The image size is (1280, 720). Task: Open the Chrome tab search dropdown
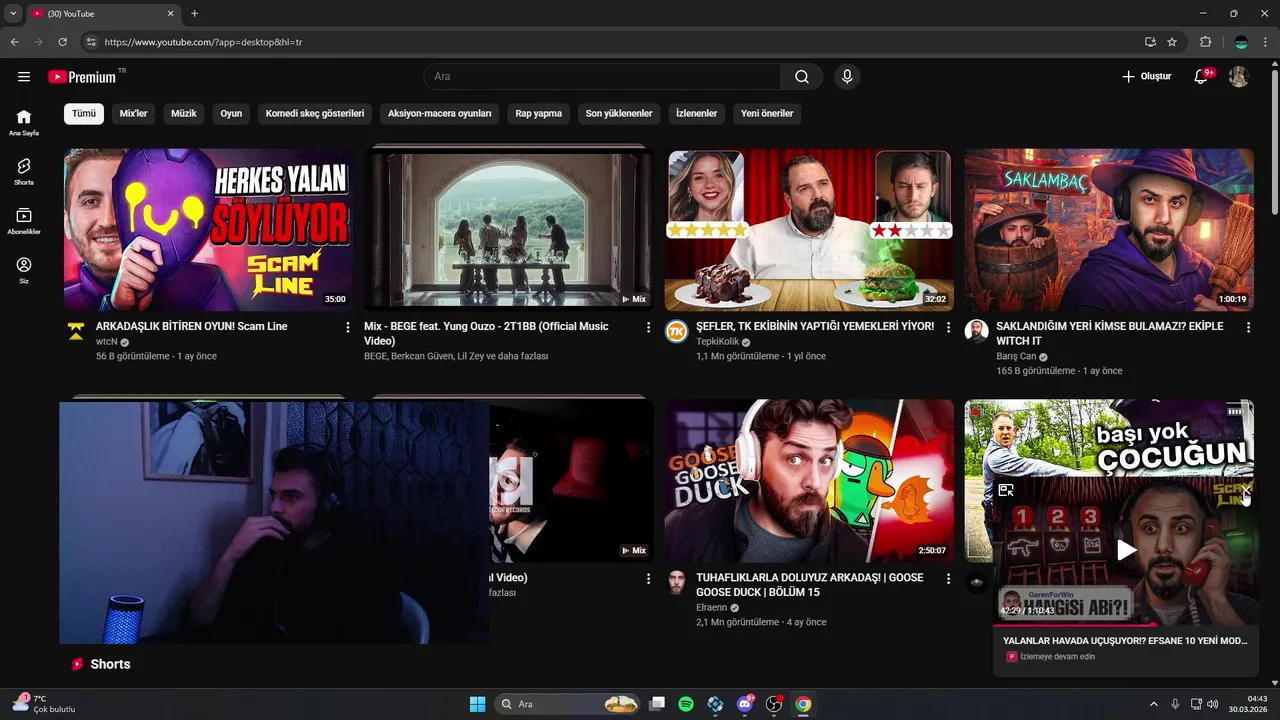[x=13, y=14]
